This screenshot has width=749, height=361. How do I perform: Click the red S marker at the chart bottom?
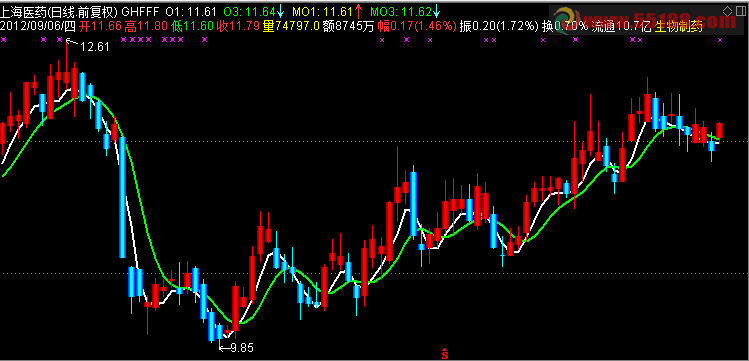tap(445, 354)
